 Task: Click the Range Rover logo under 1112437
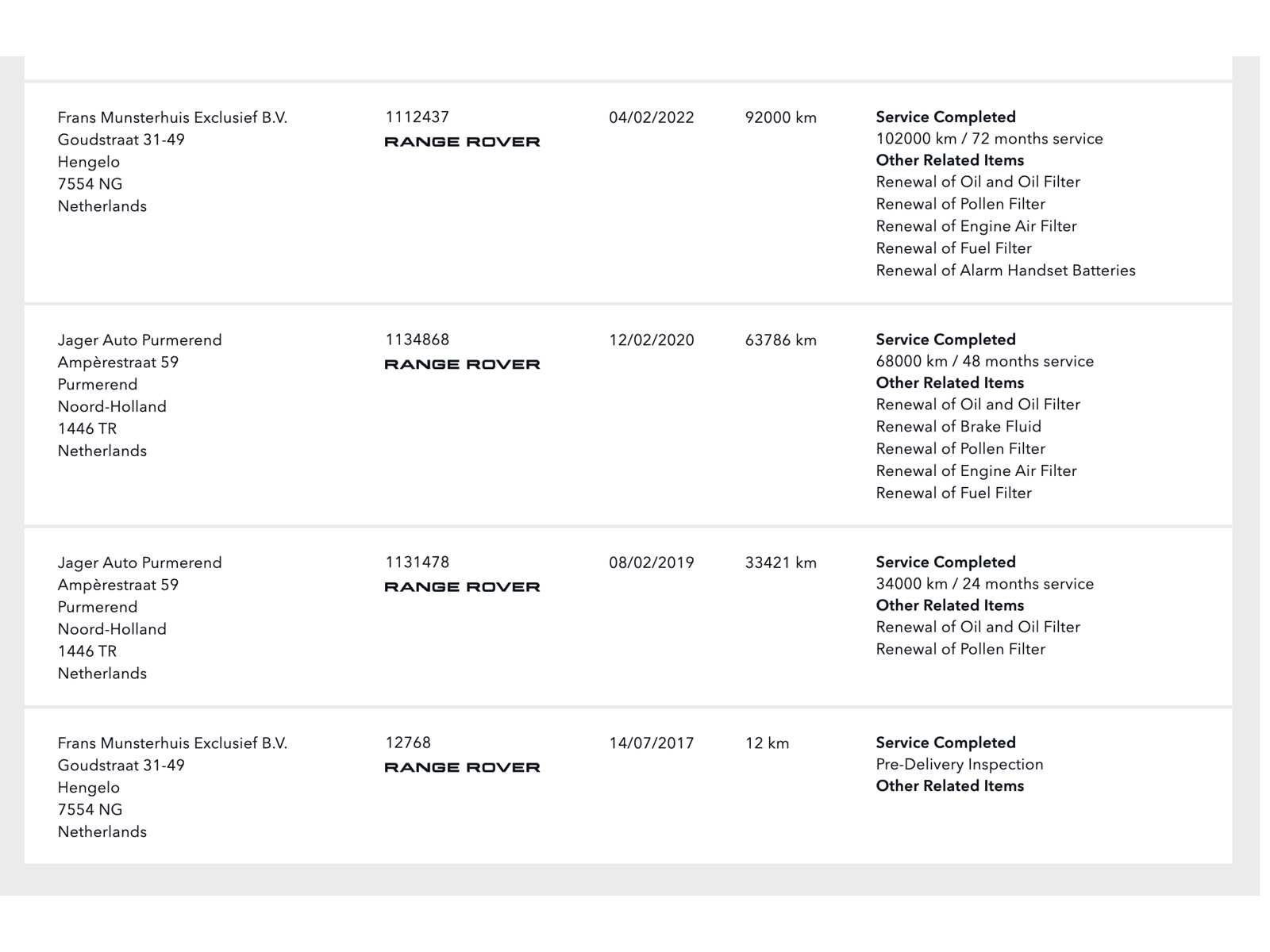point(462,142)
